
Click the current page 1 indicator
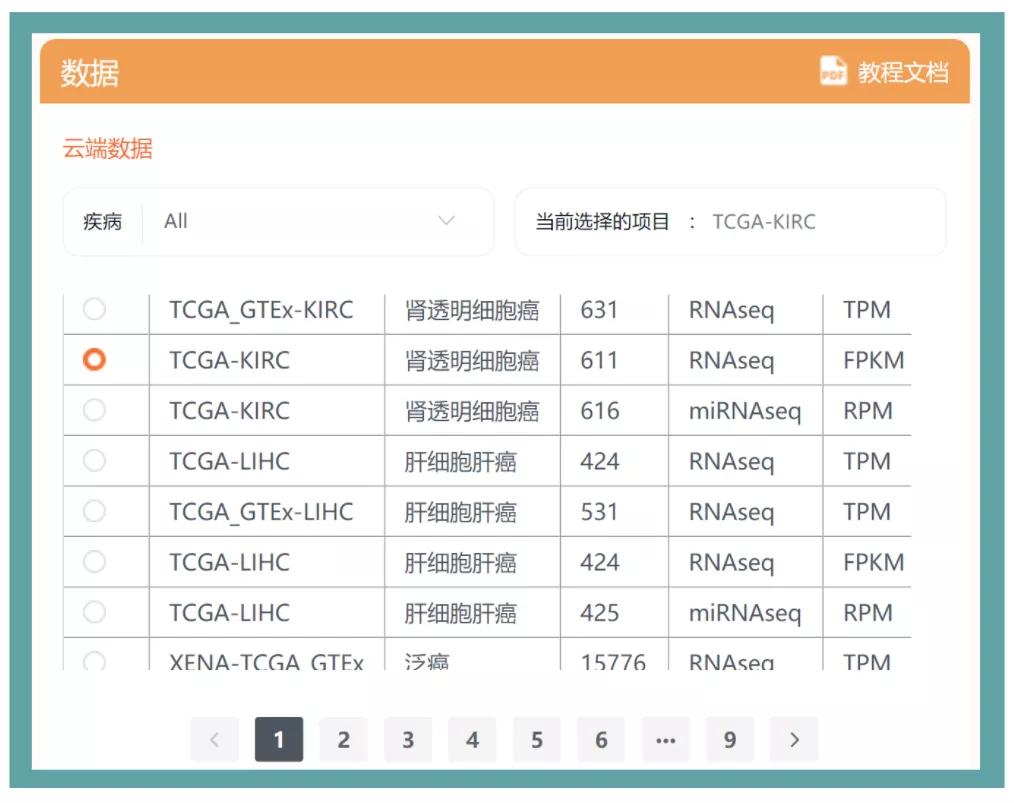(x=279, y=739)
